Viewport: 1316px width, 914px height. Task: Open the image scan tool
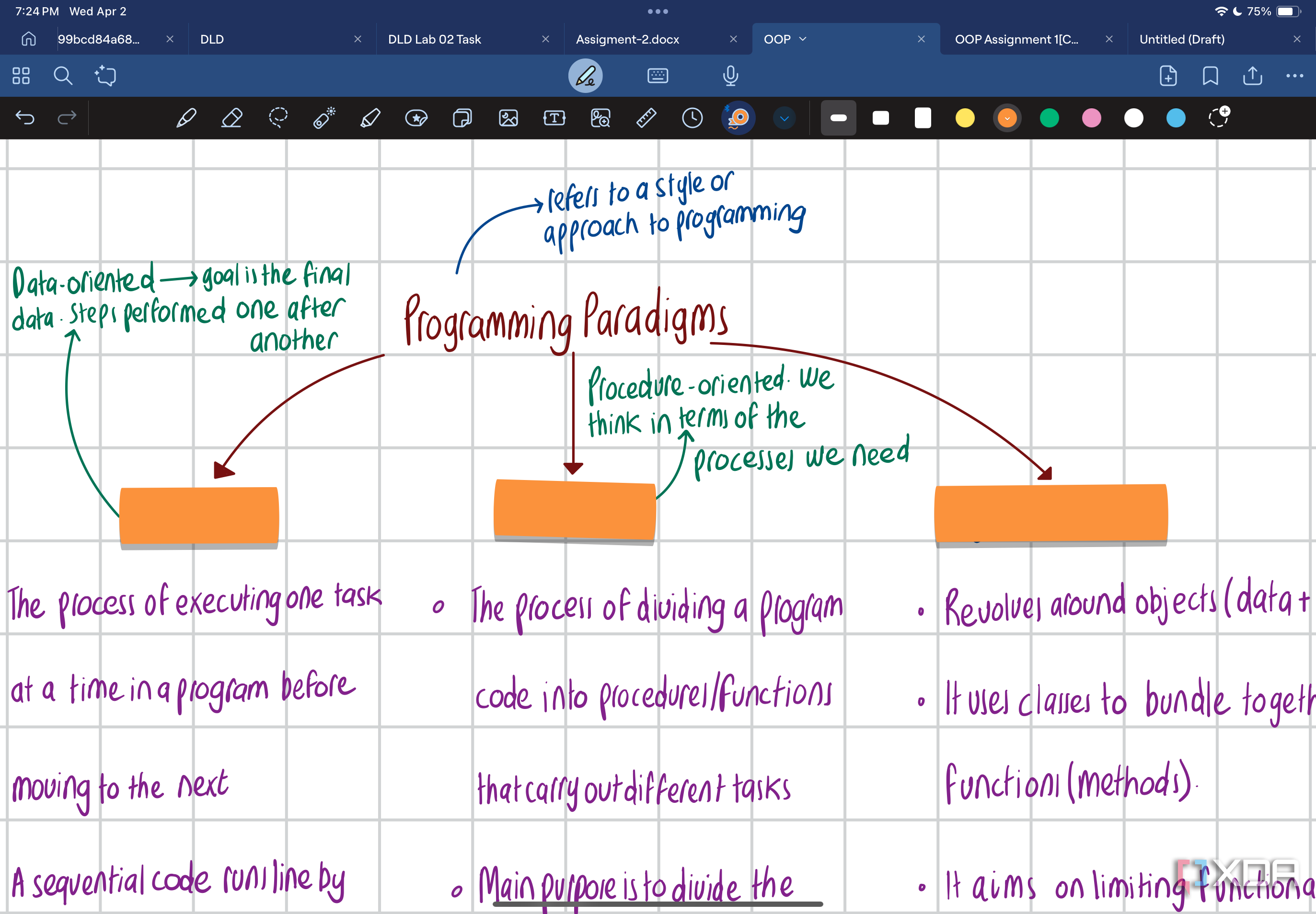point(600,118)
